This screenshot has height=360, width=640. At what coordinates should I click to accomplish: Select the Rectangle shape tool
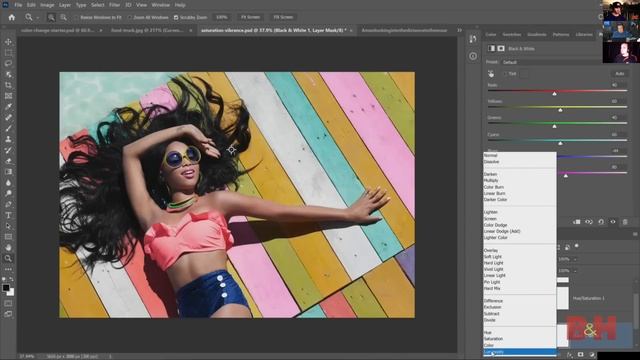pos(8,237)
